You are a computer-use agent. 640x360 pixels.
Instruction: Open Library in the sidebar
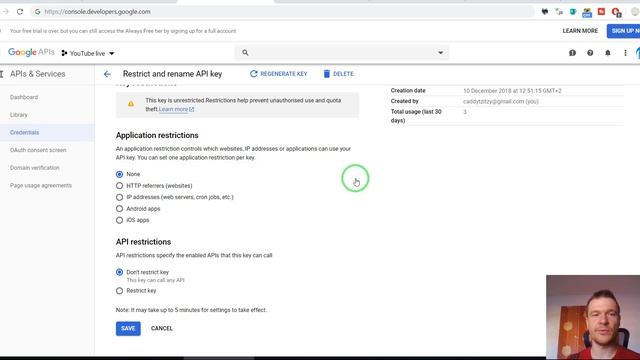pos(19,115)
